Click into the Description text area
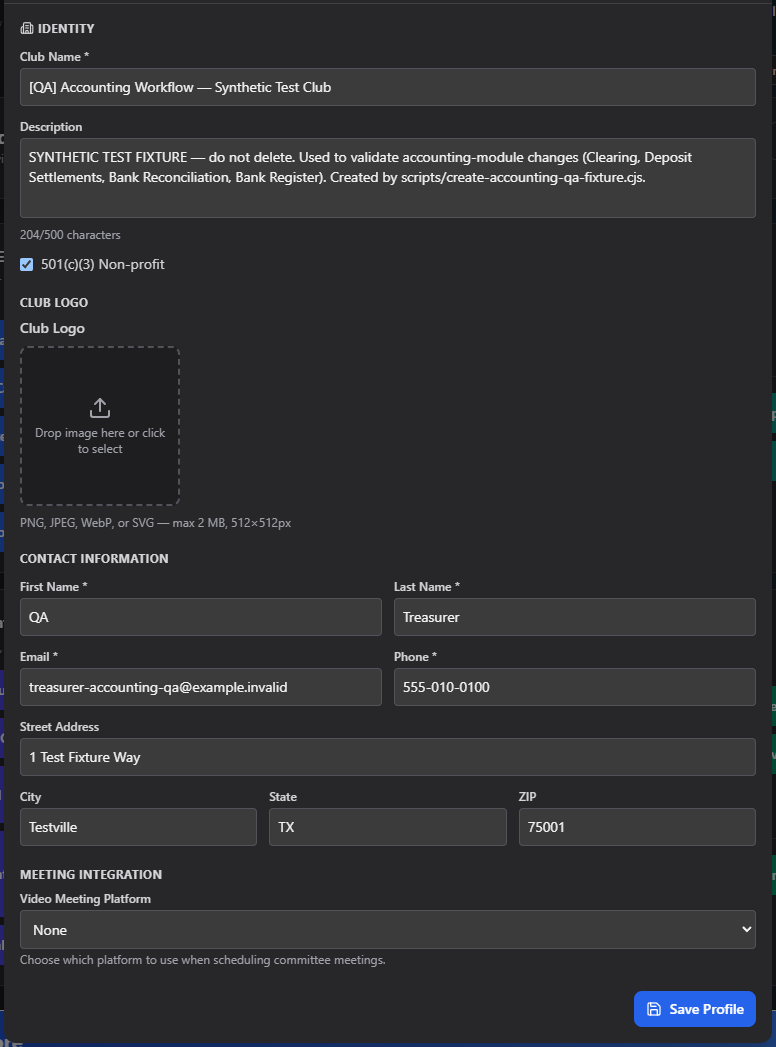Screen dimensions: 776x1047 [387, 178]
